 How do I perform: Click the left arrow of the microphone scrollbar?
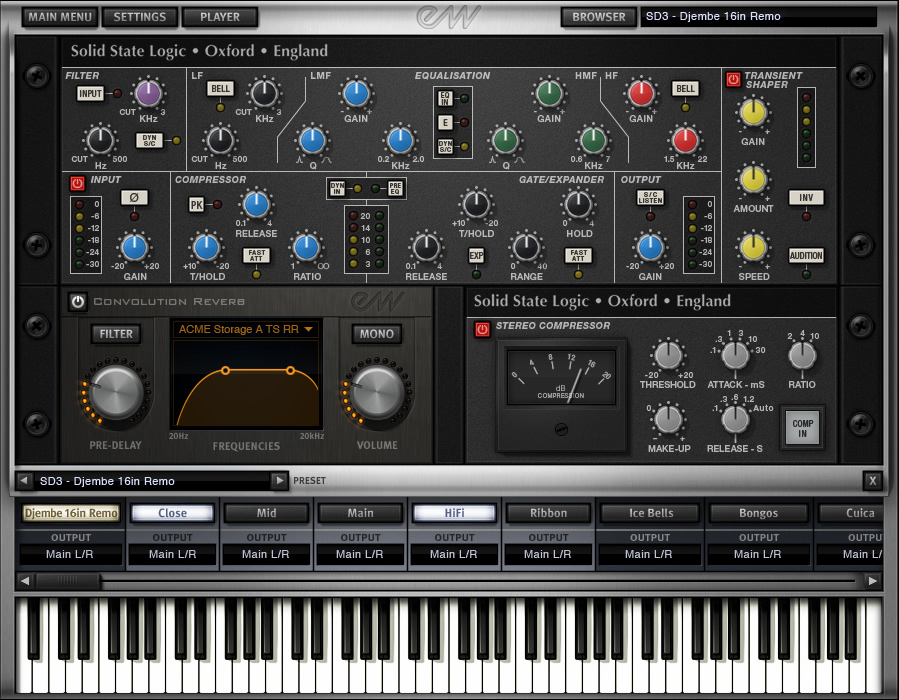[25, 581]
